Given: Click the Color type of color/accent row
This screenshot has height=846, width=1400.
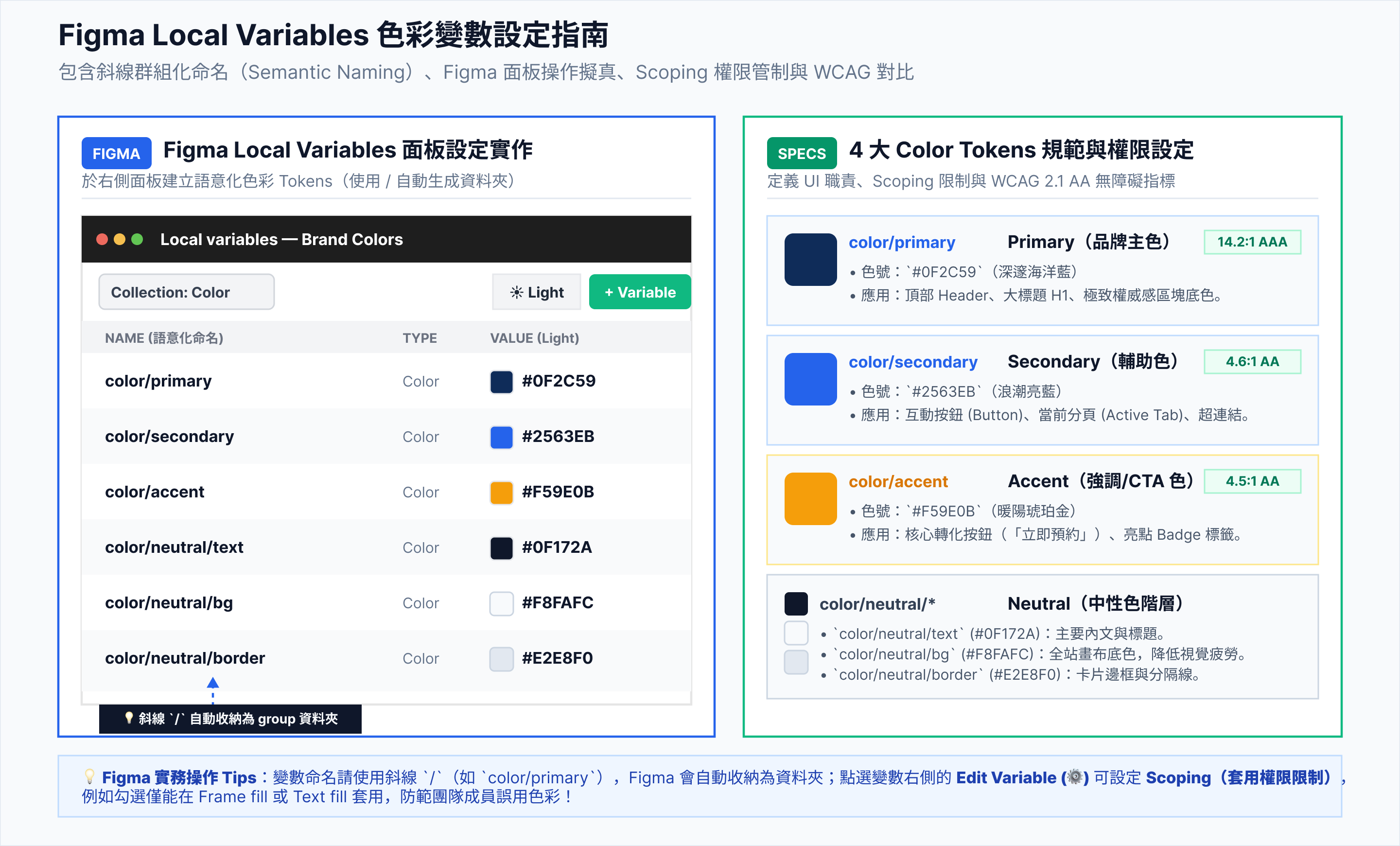Looking at the screenshot, I should tap(420, 492).
